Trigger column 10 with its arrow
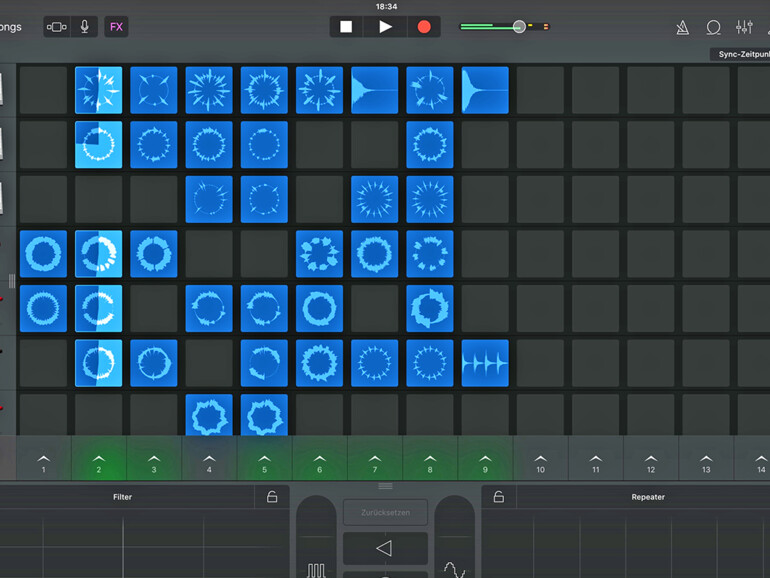Screen dimensions: 770x578 [541, 463]
